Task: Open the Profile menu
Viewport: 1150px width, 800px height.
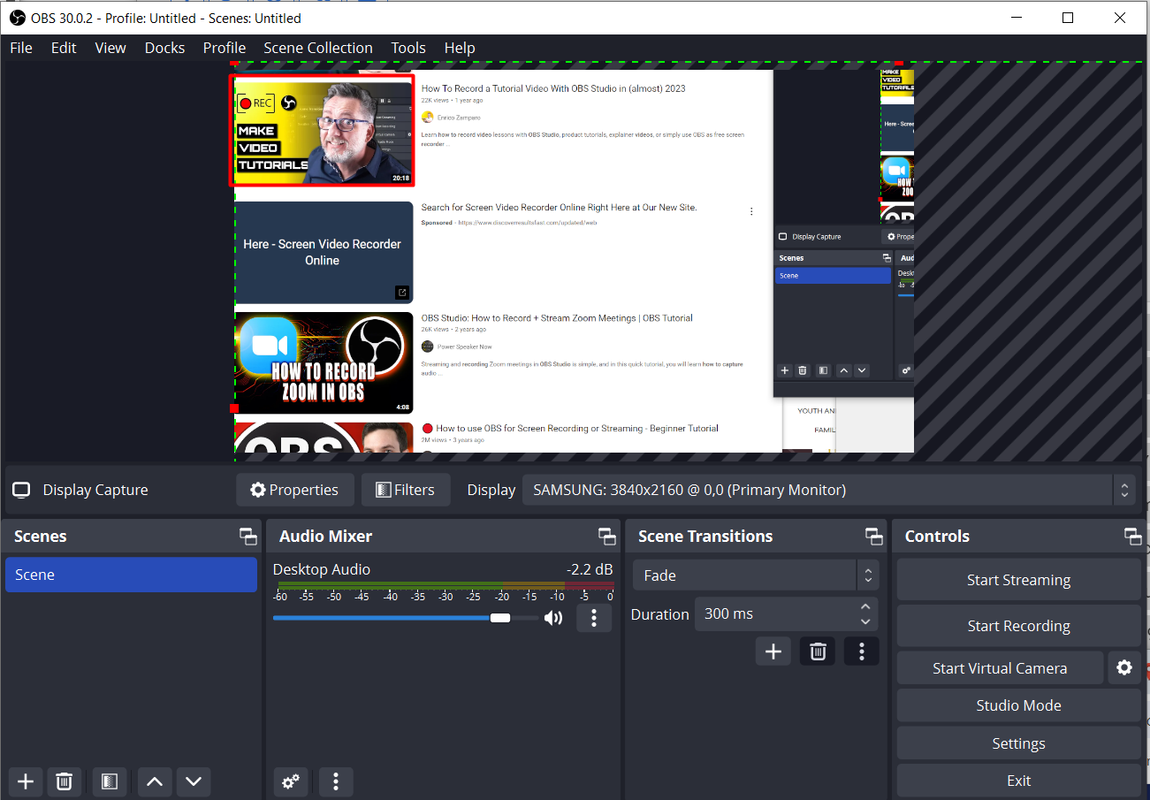Action: point(224,48)
